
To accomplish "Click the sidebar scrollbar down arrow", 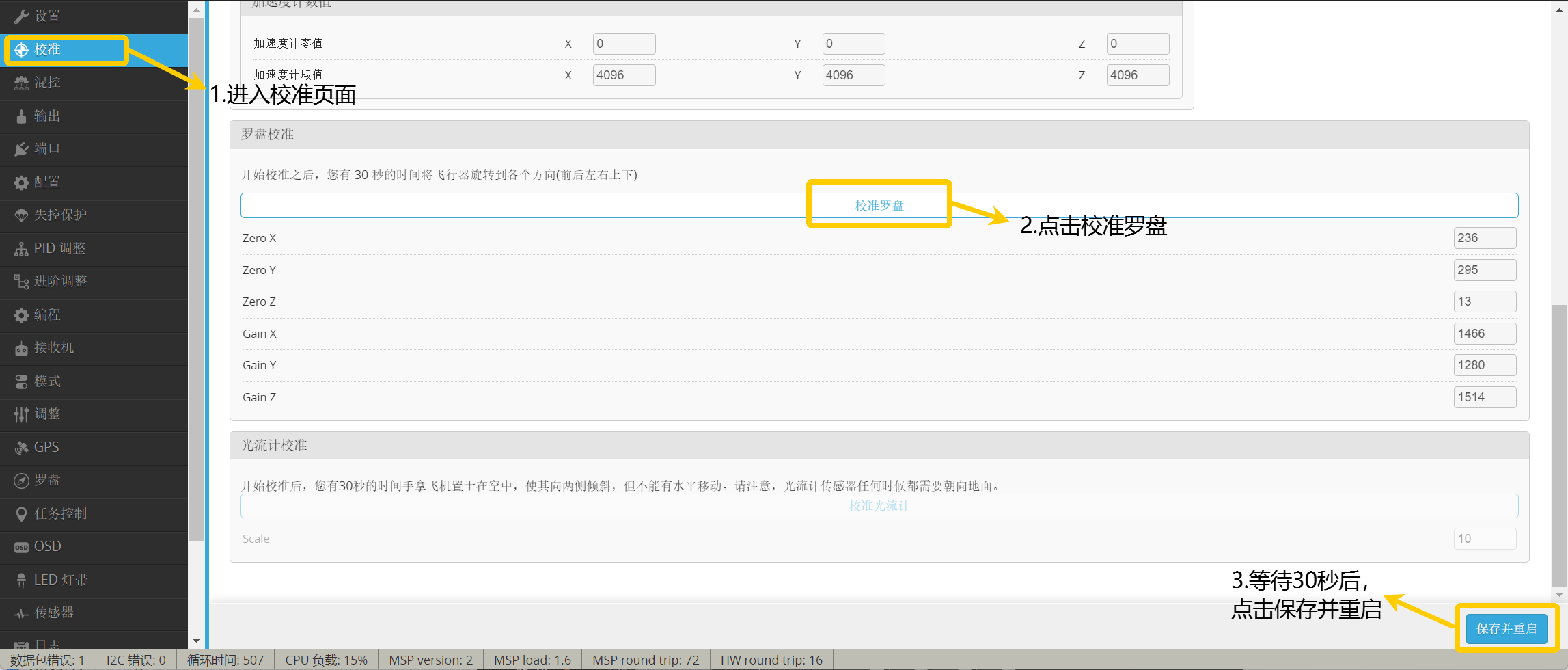I will pos(196,641).
